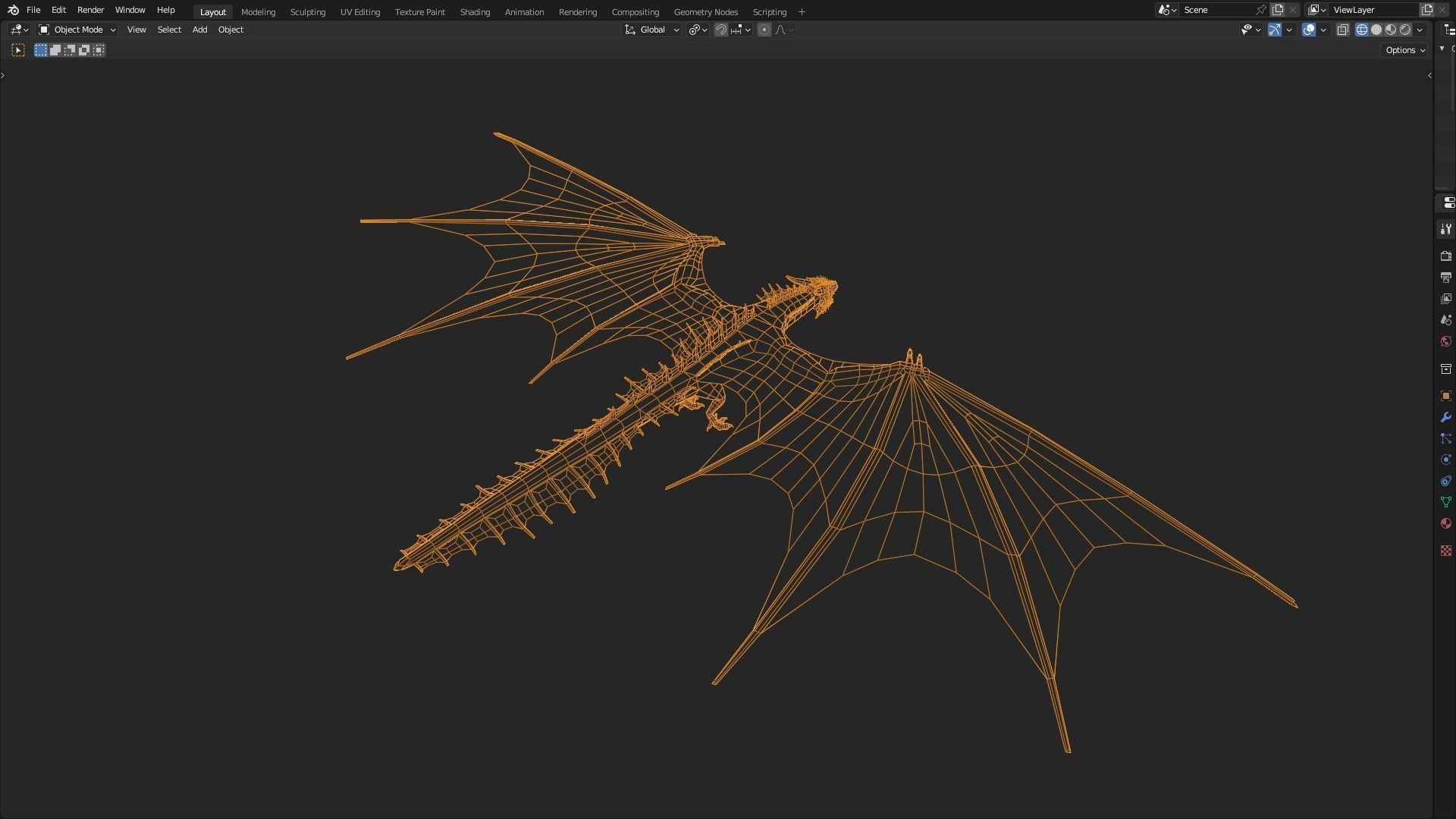Viewport: 1456px width, 819px height.
Task: Open the viewport Object menu
Action: click(x=231, y=30)
